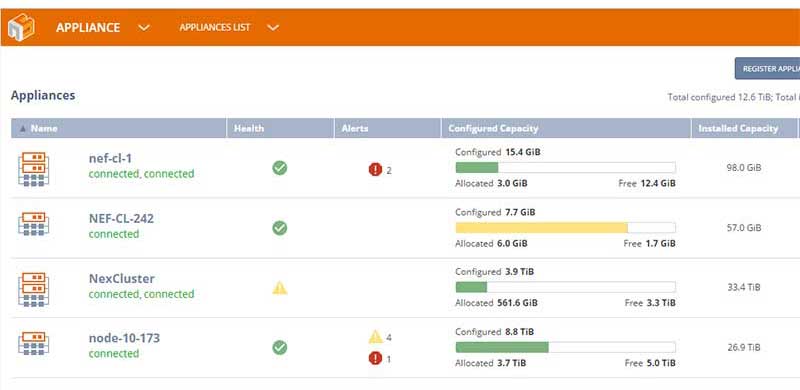Click the 'Configured 15.4 GiB' value

(497, 152)
